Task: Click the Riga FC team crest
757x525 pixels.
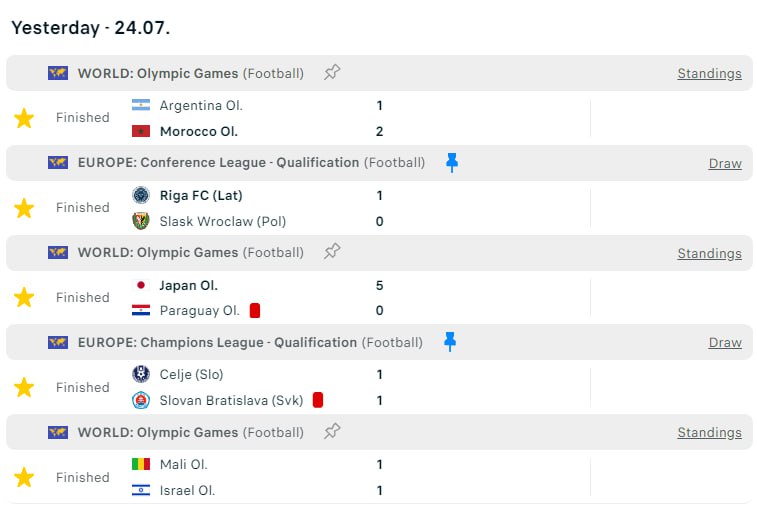Action: (x=141, y=195)
